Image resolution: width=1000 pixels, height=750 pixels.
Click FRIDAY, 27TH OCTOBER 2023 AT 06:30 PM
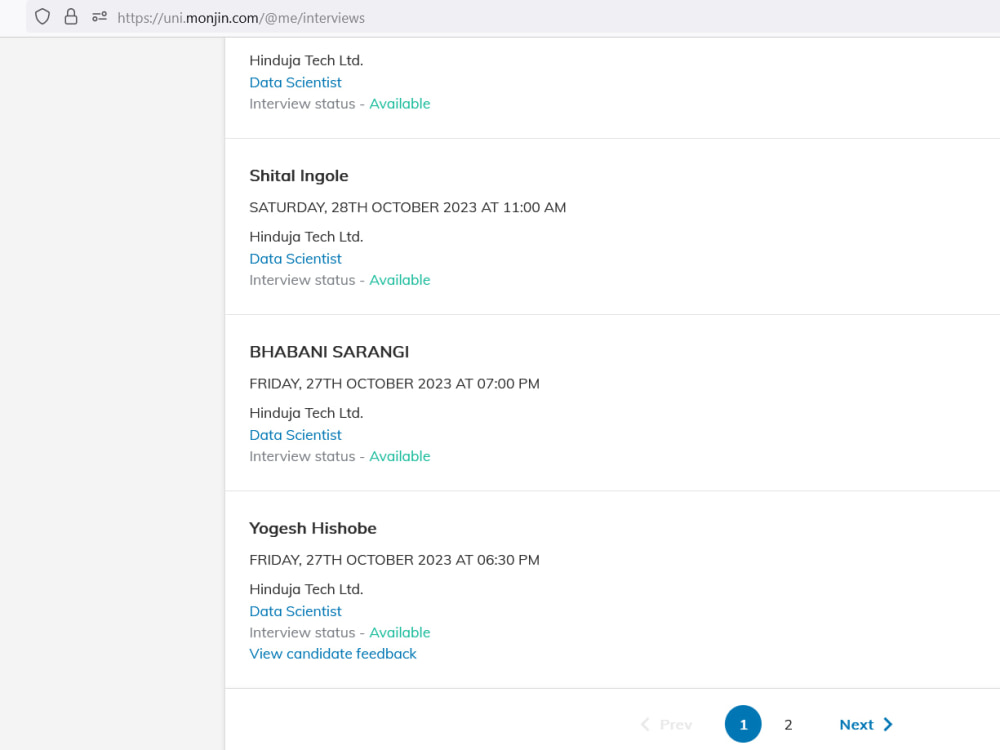pyautogui.click(x=394, y=560)
